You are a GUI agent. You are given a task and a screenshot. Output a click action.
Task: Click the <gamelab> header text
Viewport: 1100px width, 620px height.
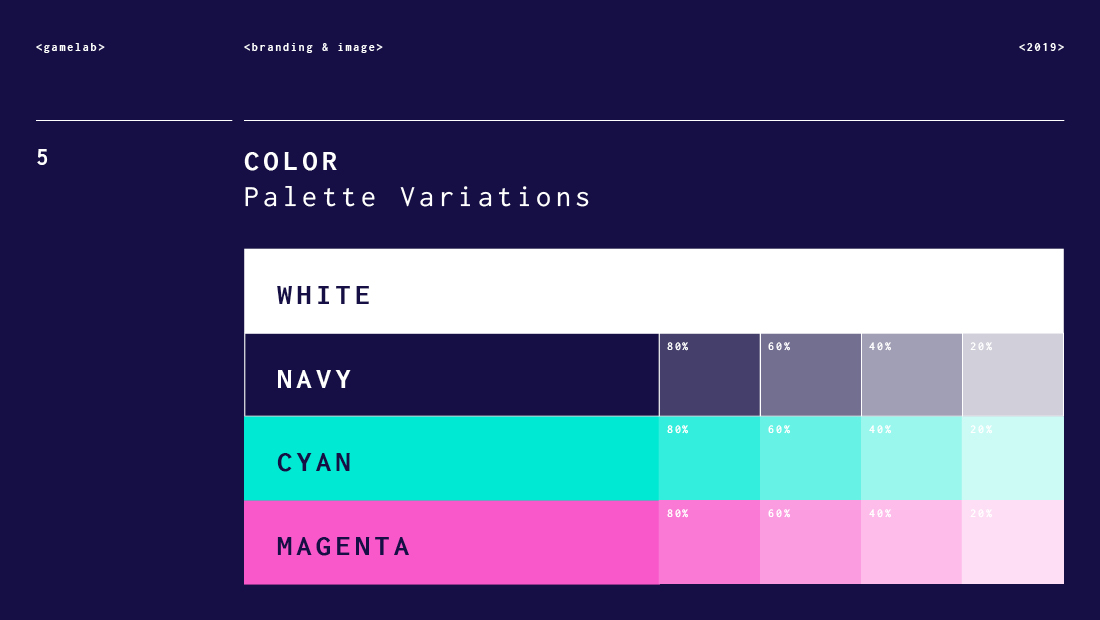(70, 47)
